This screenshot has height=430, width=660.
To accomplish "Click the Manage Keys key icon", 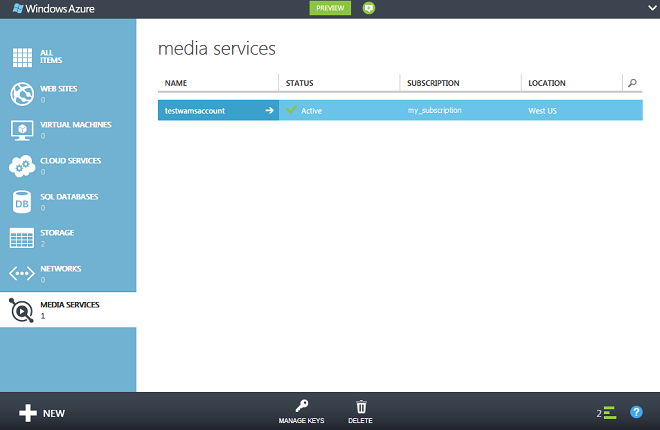I will point(301,406).
